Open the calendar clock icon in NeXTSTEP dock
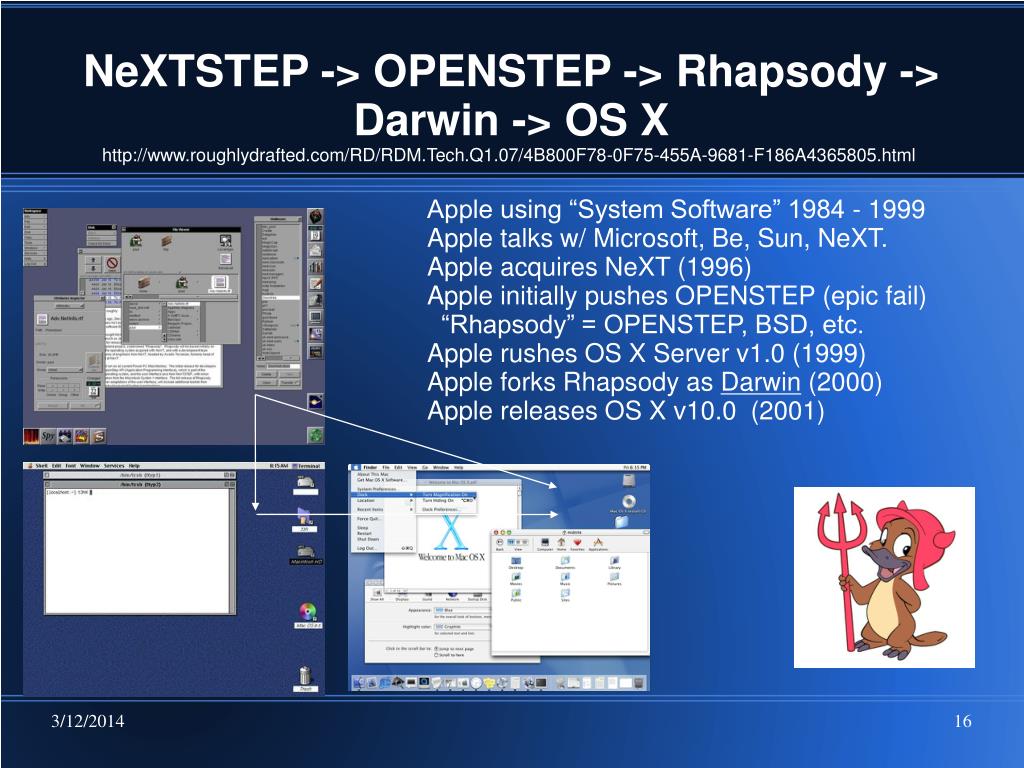This screenshot has height=768, width=1024. coord(315,234)
